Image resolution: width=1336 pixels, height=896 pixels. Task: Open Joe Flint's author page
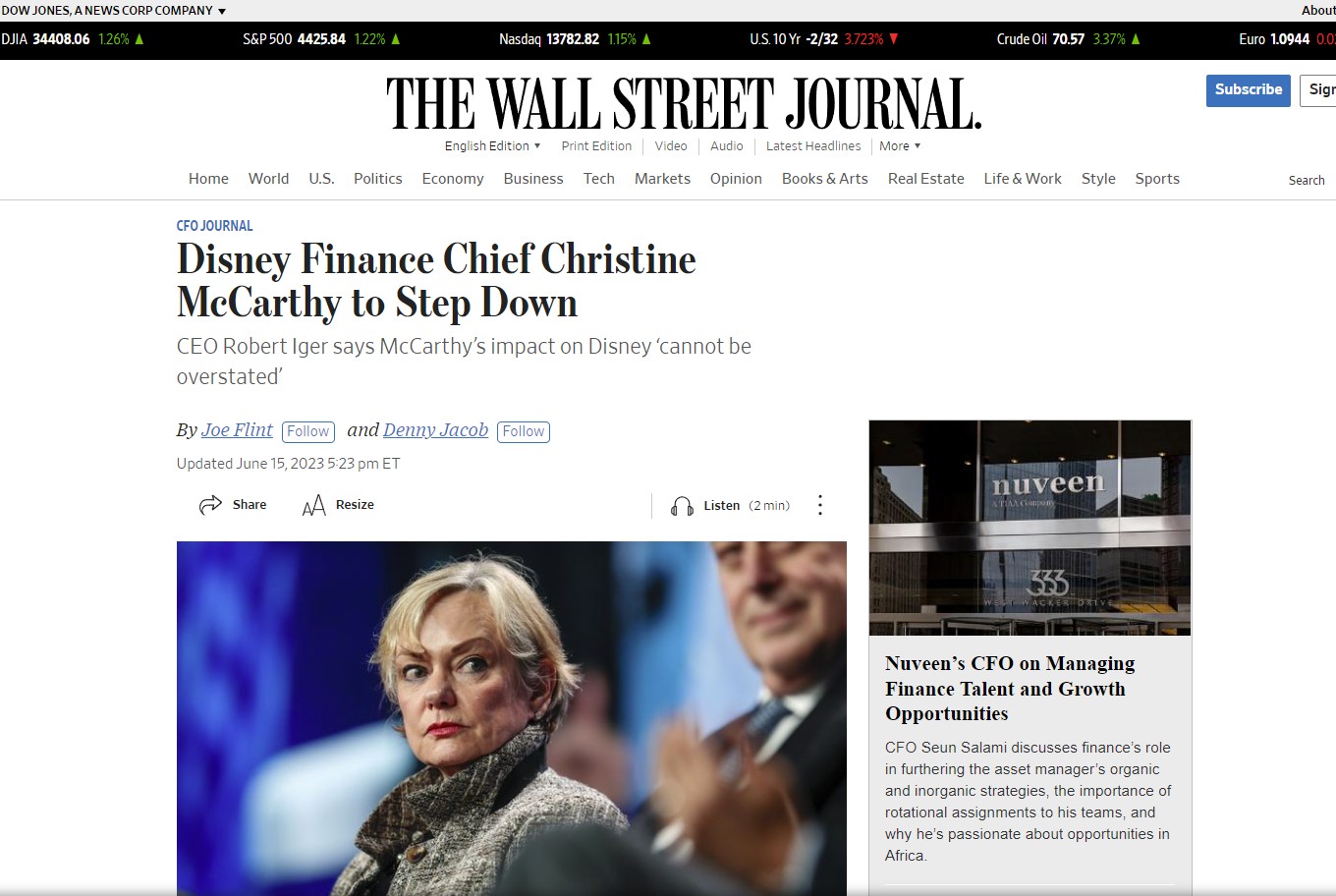pyautogui.click(x=237, y=430)
